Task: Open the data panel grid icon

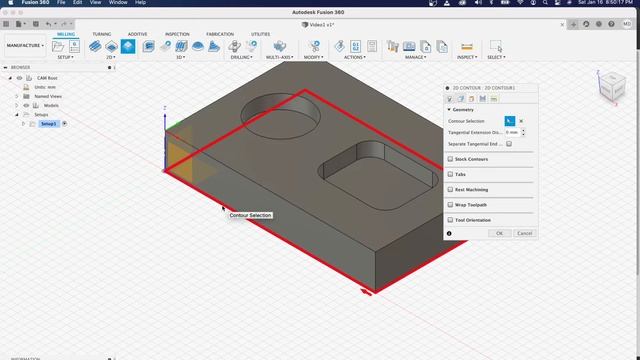Action: point(6,24)
